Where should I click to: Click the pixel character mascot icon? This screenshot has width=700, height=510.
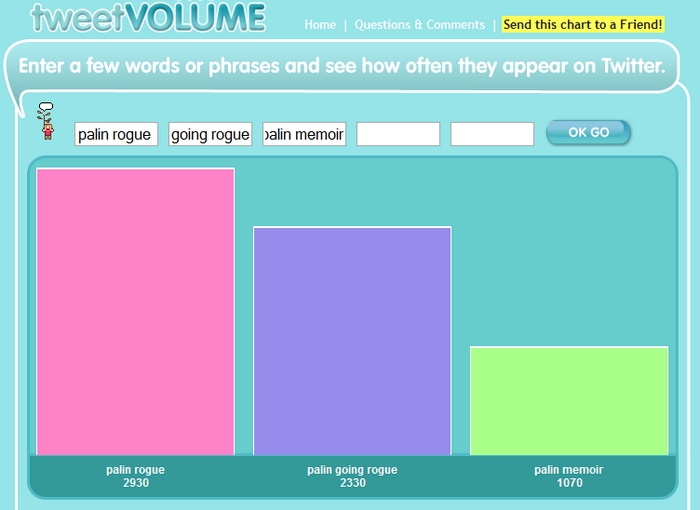(46, 121)
